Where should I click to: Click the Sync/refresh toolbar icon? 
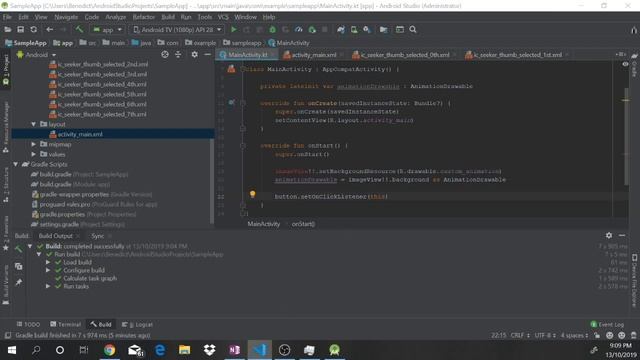tap(33, 29)
